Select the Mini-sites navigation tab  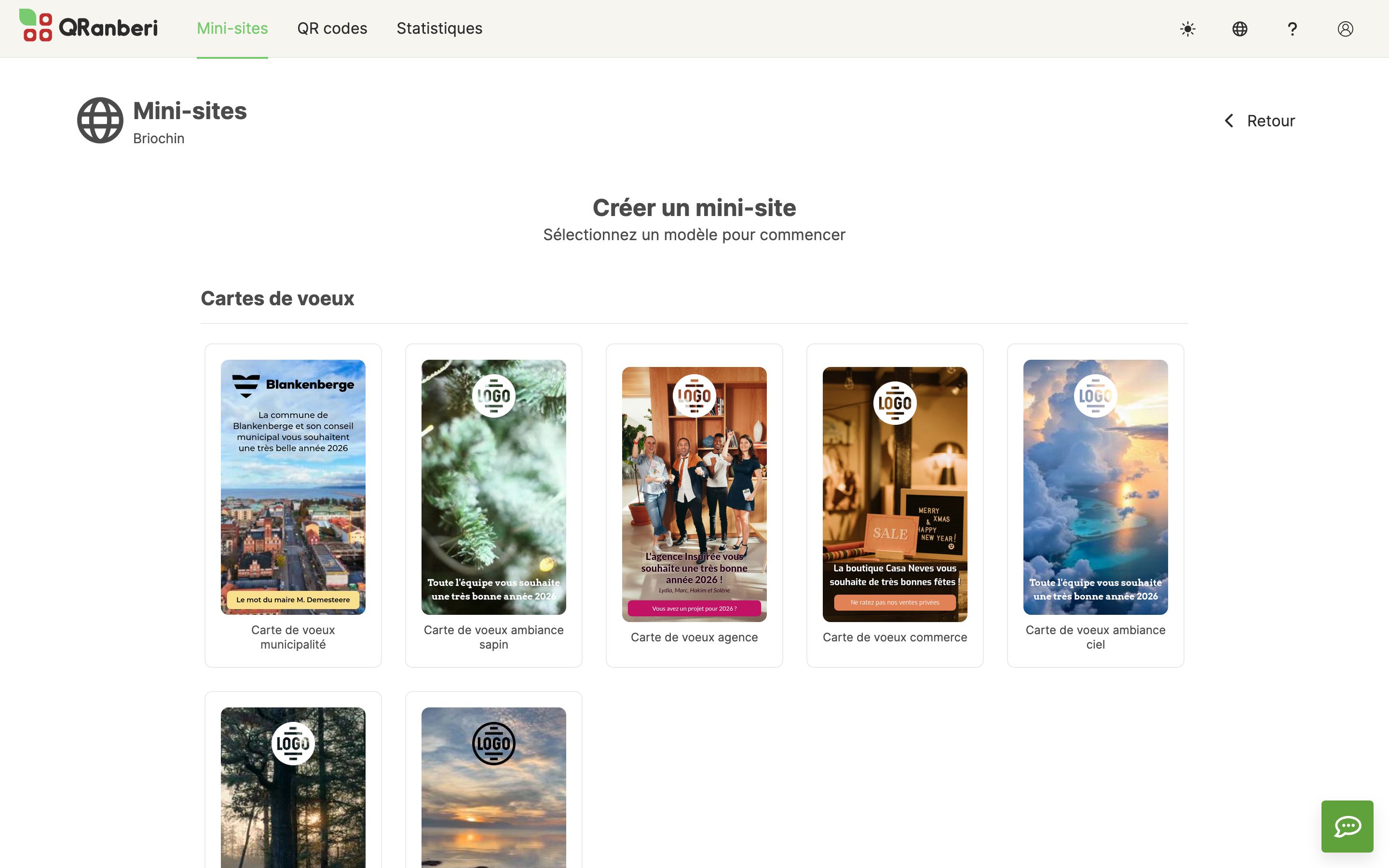pyautogui.click(x=232, y=28)
